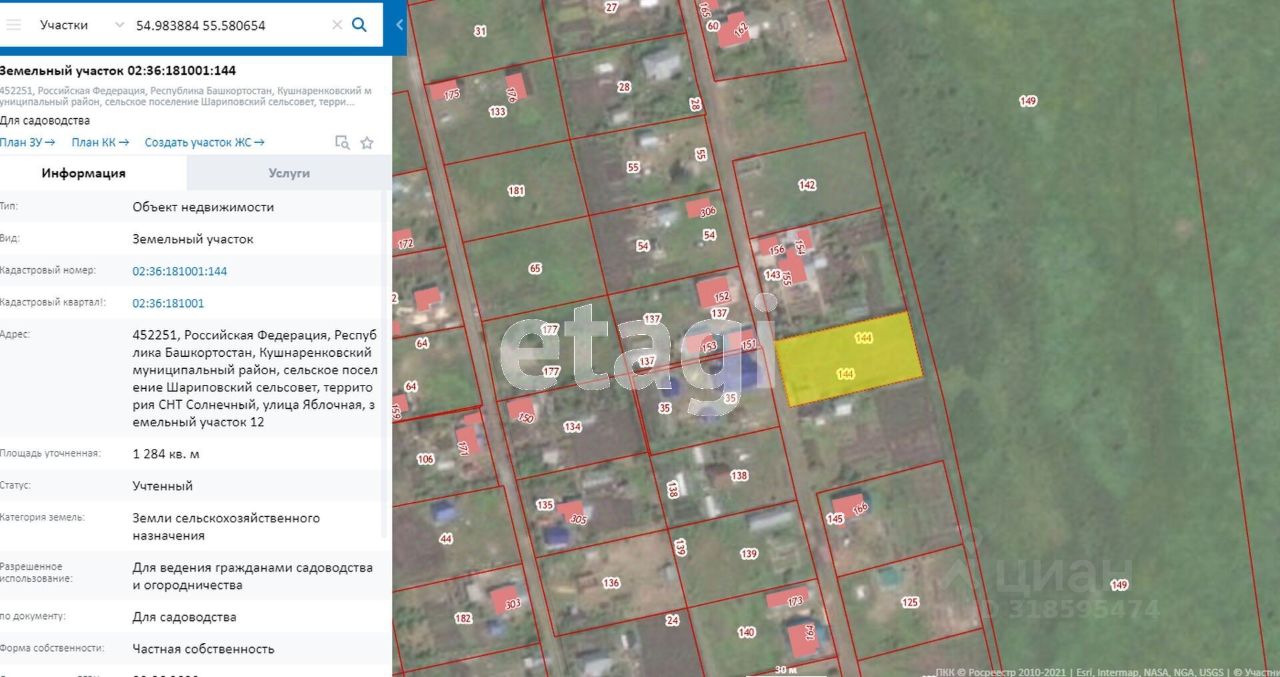
Task: Click parcel labeled 182 on the map
Action: (x=463, y=619)
